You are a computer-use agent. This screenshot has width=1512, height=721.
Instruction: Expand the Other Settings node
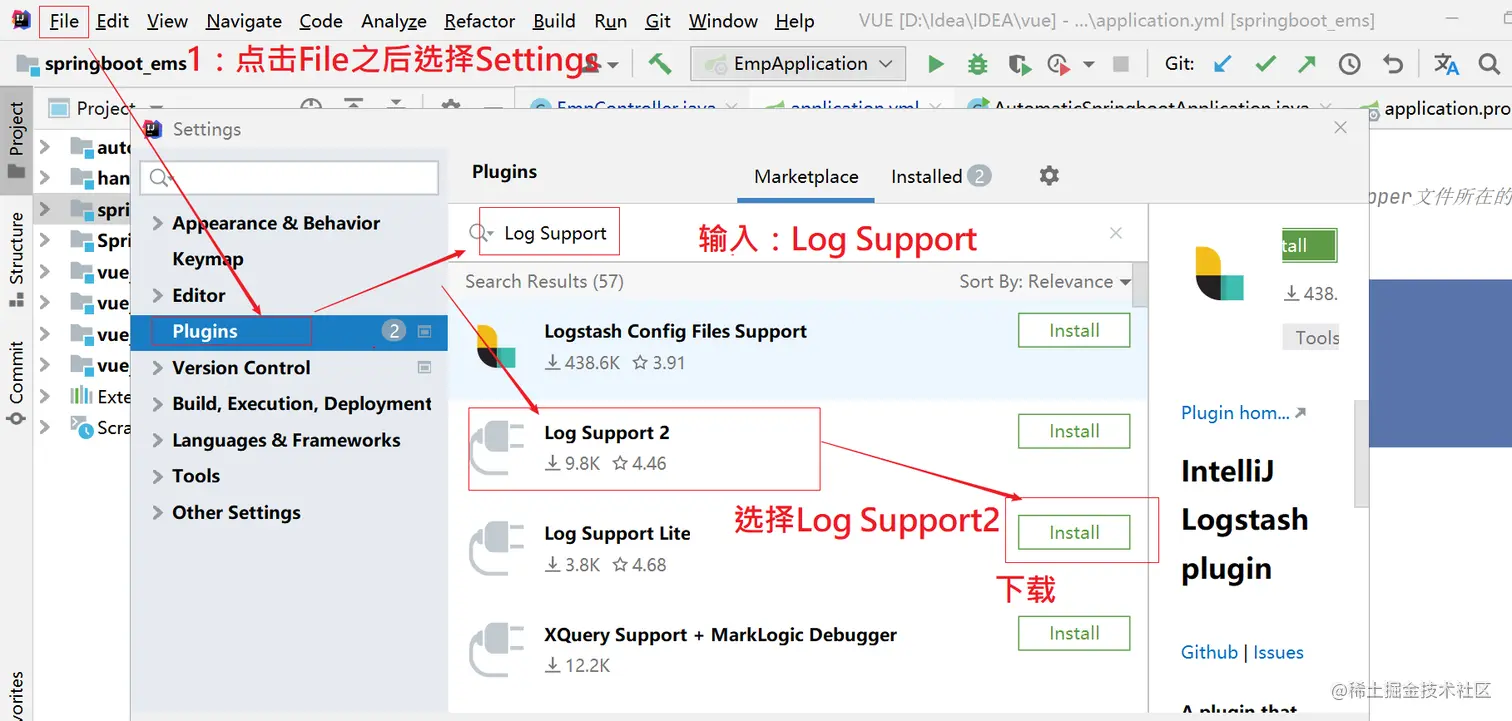click(157, 513)
